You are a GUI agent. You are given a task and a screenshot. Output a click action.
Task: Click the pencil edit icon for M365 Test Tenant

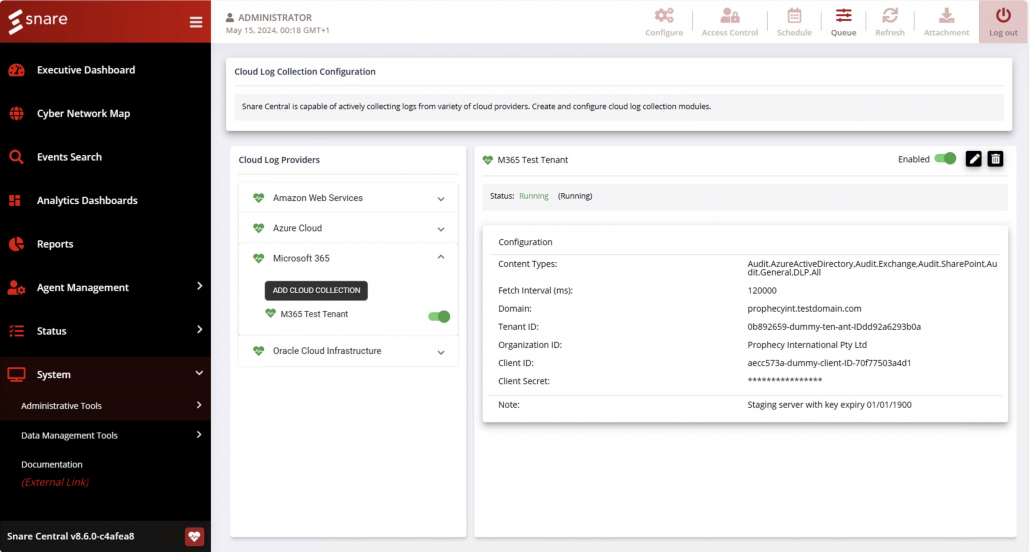coord(974,159)
